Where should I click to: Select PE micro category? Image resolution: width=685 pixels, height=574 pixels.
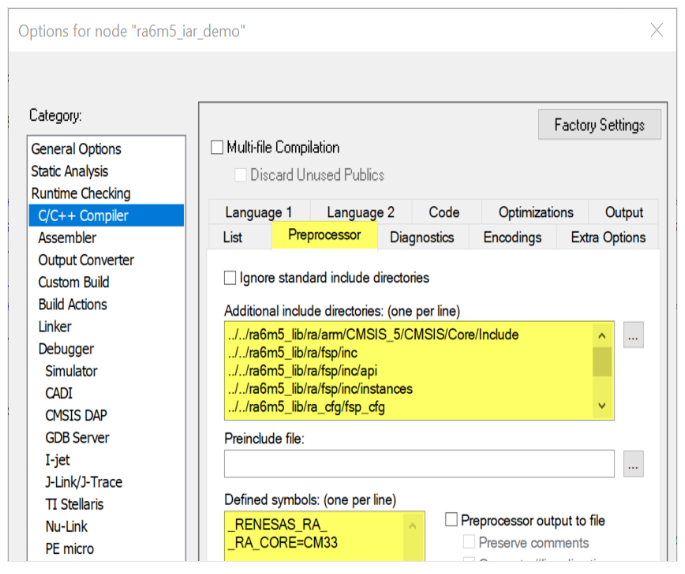click(x=69, y=549)
